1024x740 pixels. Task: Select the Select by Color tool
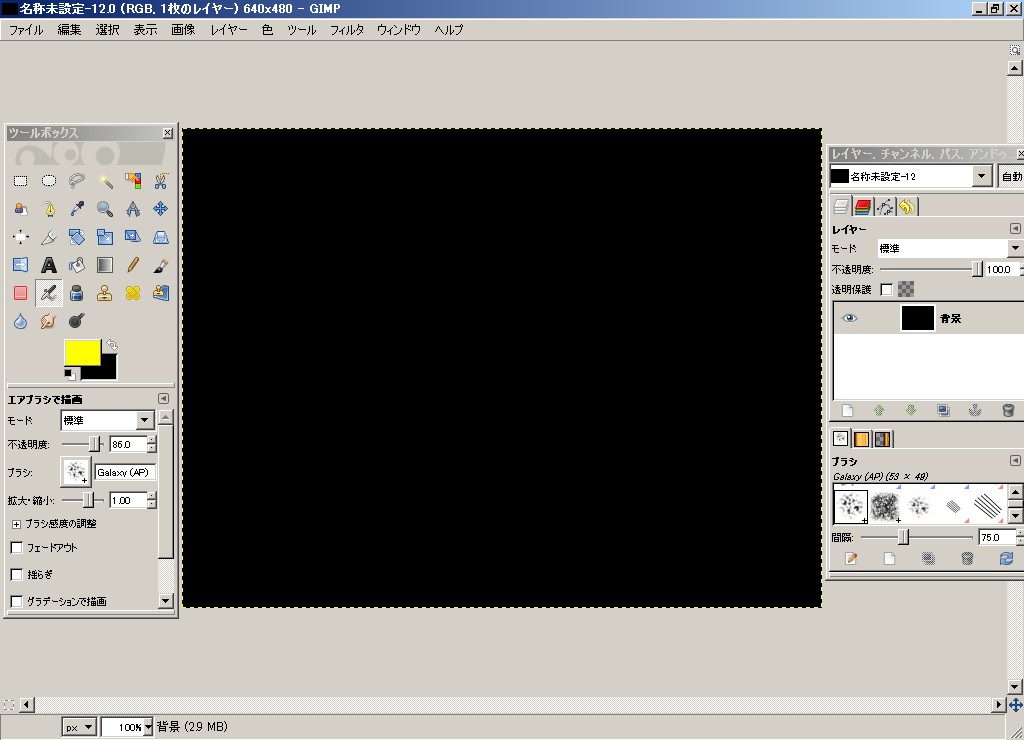point(133,181)
